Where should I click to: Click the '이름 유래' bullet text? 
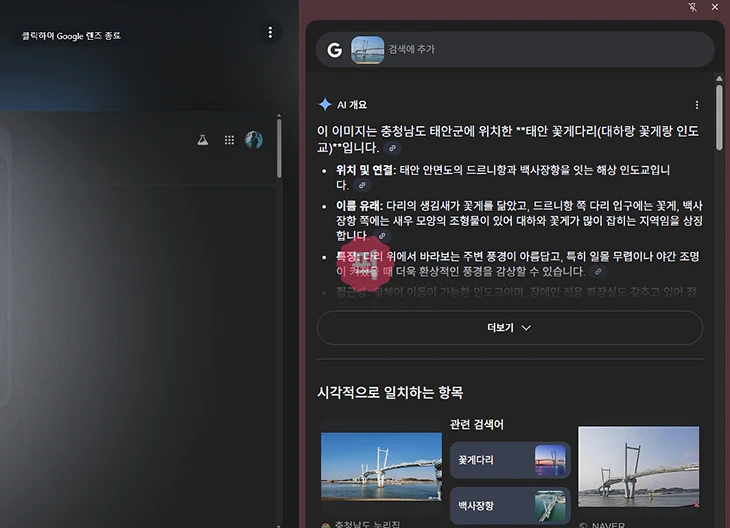click(x=358, y=206)
